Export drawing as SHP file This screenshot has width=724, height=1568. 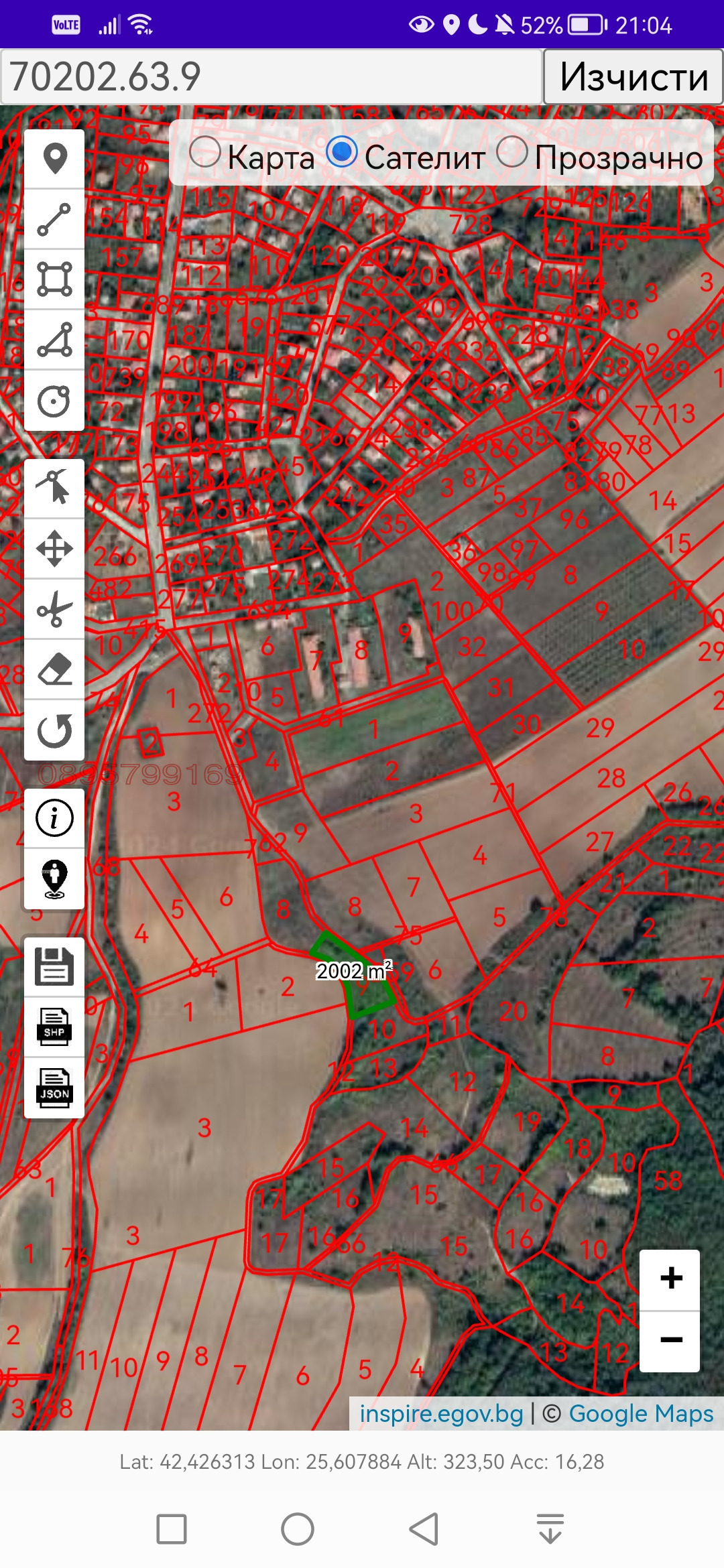tap(54, 1027)
